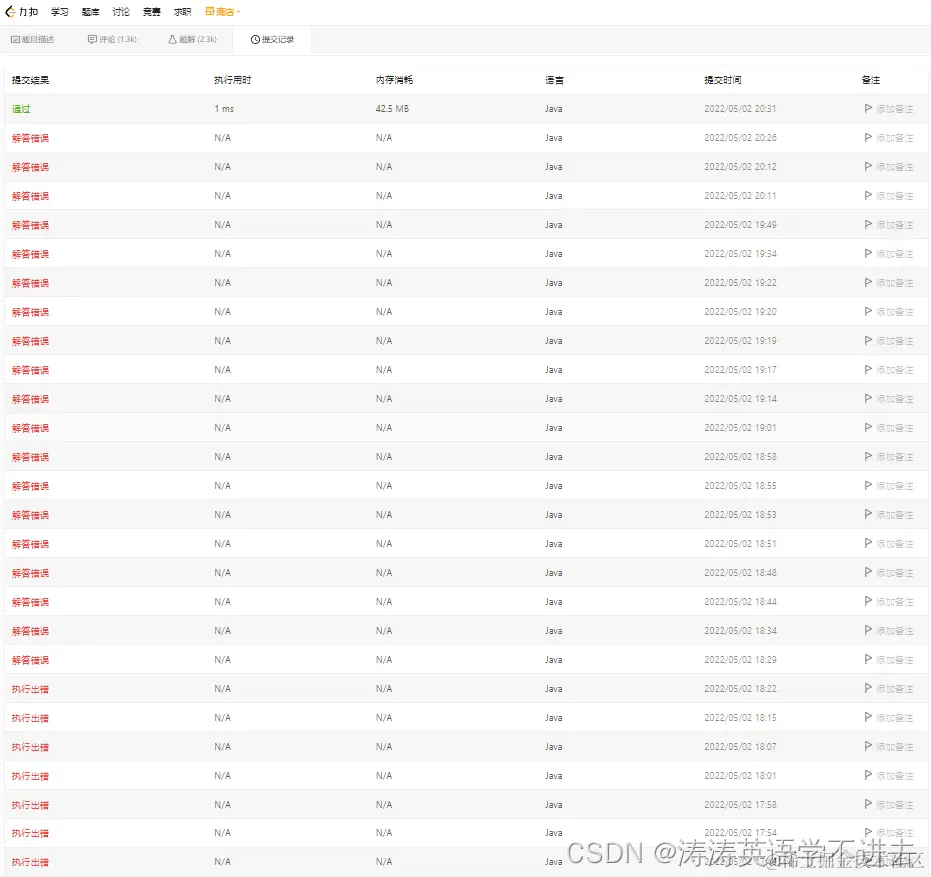Screen dimensions: 931x877
Task: Click the 提交时间 column header
Action: [723, 80]
